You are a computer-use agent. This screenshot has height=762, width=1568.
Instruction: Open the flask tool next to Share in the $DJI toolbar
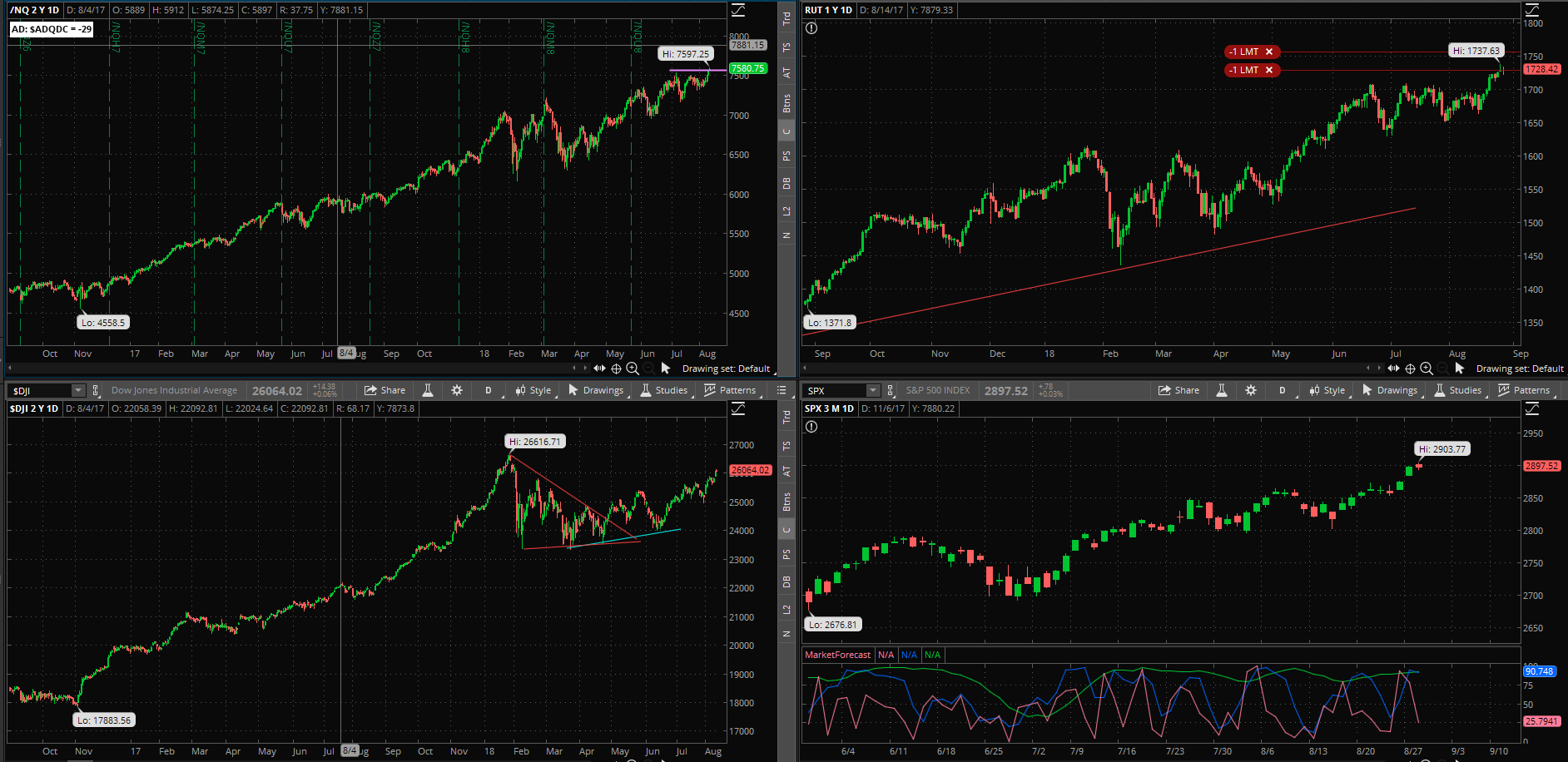click(x=428, y=390)
